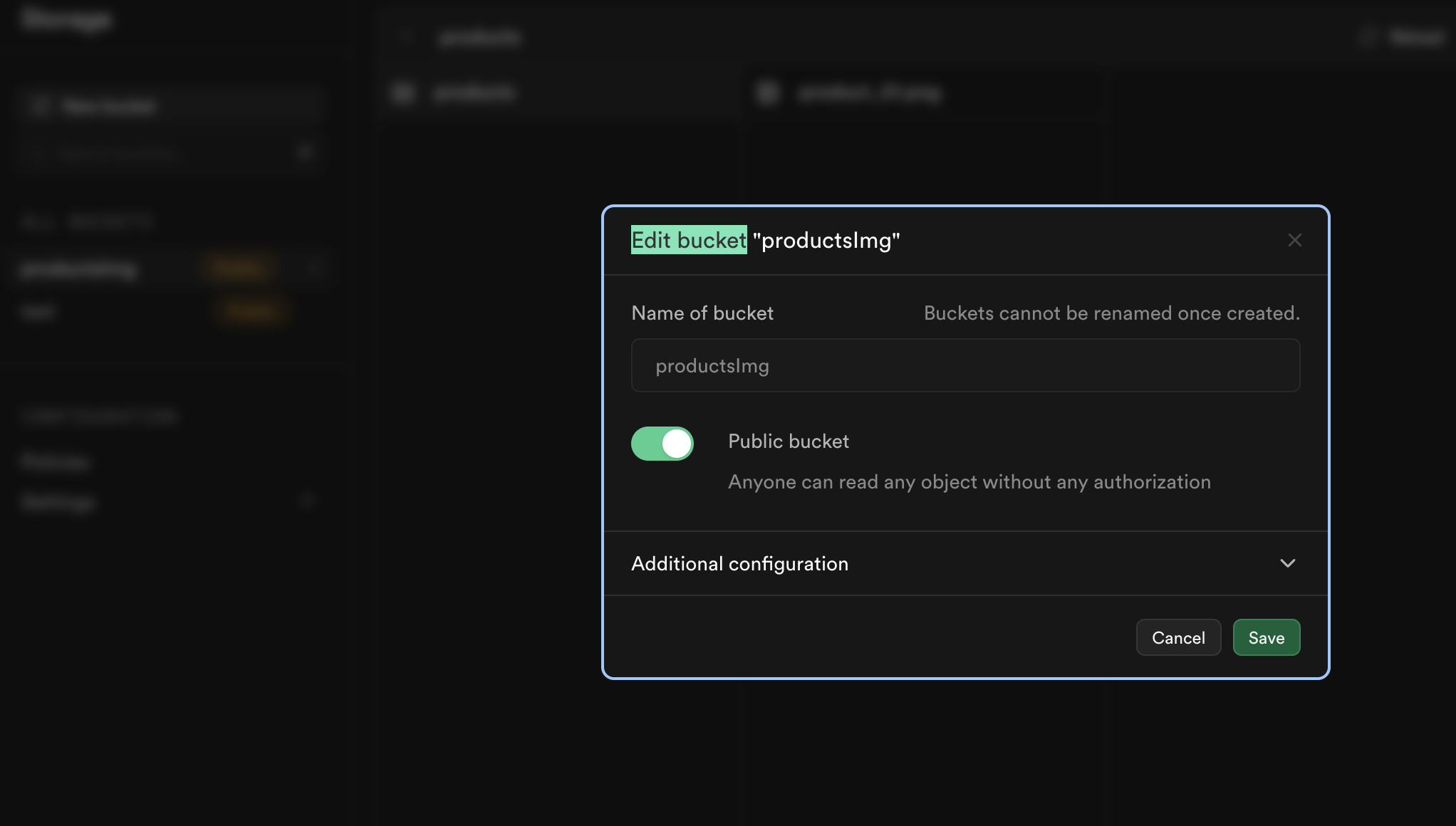Click the image file icon in second column
The width and height of the screenshot is (1456, 826).
(767, 93)
